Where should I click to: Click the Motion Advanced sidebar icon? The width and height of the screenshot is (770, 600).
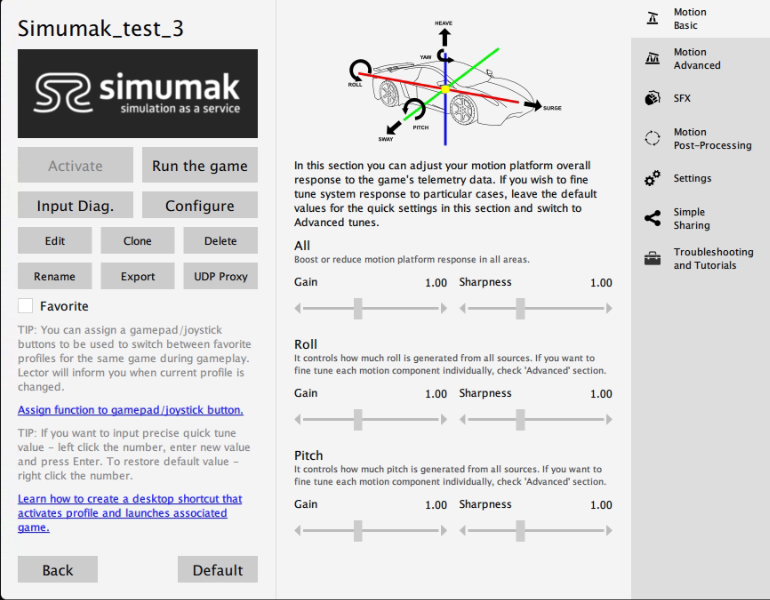pos(652,59)
